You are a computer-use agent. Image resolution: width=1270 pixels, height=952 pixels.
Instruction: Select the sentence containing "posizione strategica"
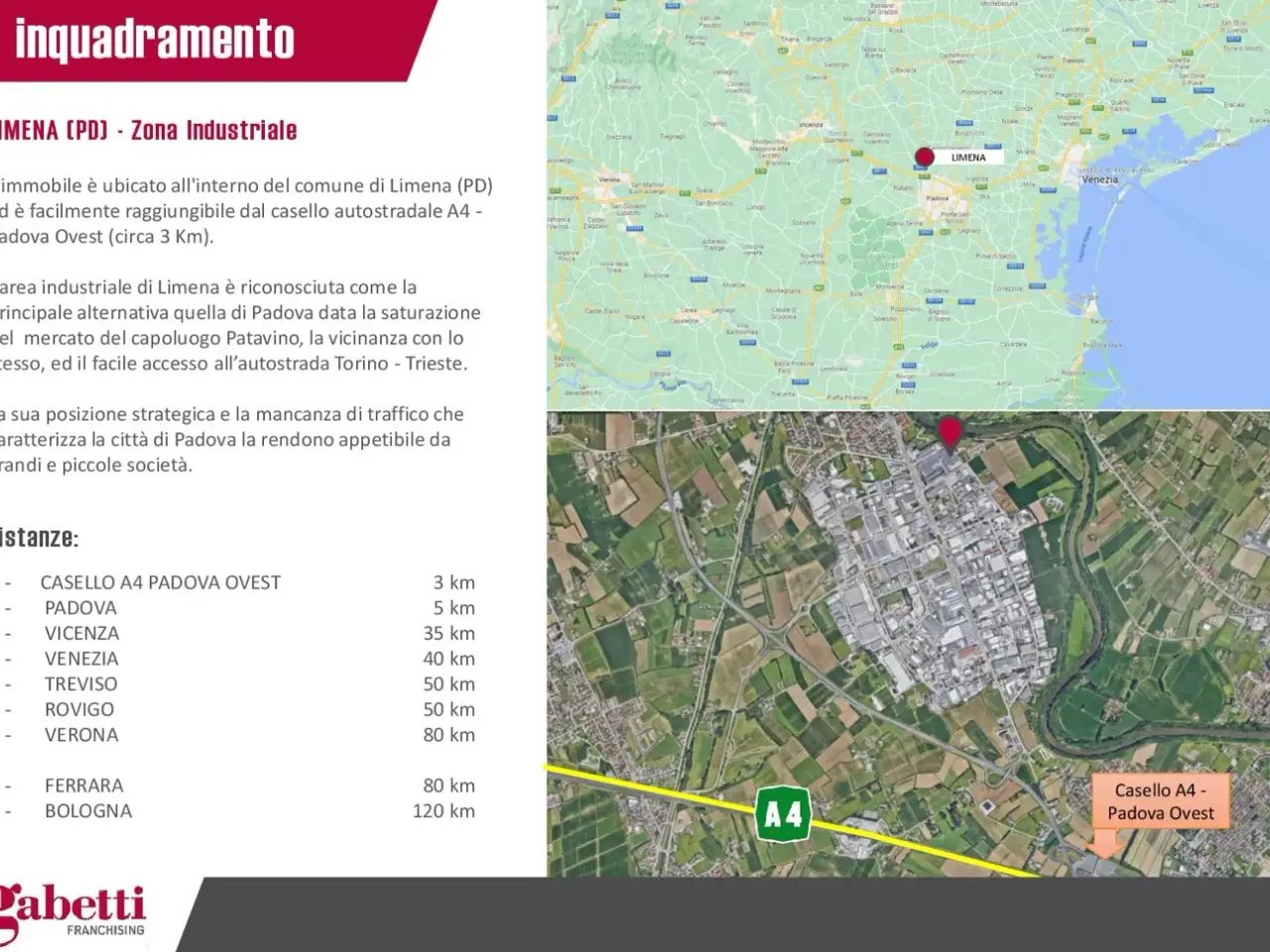(x=231, y=439)
